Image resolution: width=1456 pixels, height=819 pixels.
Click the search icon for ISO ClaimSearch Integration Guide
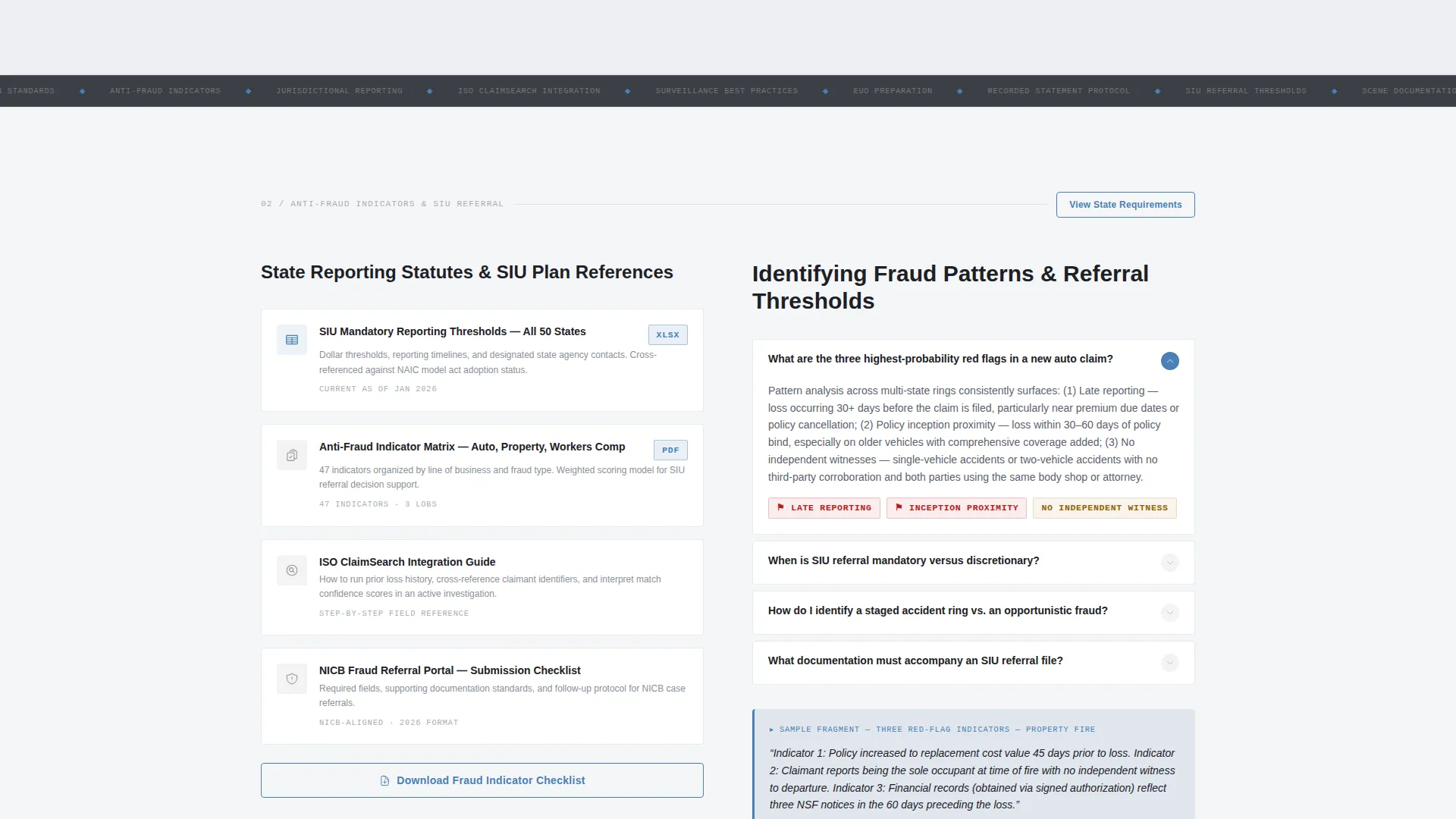[292, 570]
